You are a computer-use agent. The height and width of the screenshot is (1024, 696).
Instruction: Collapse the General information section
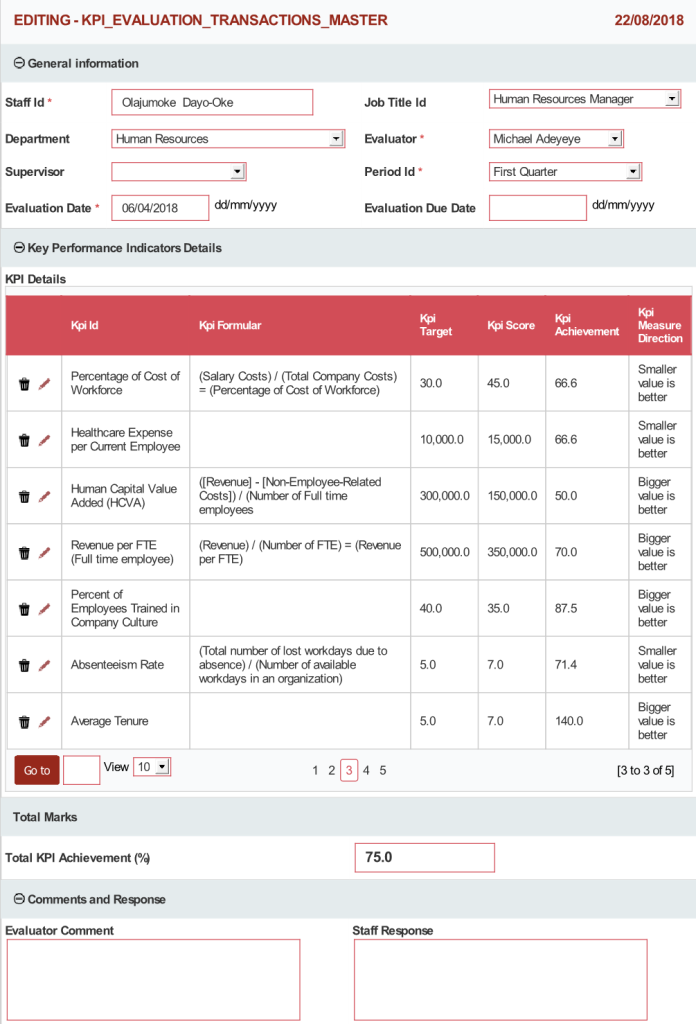(19, 63)
